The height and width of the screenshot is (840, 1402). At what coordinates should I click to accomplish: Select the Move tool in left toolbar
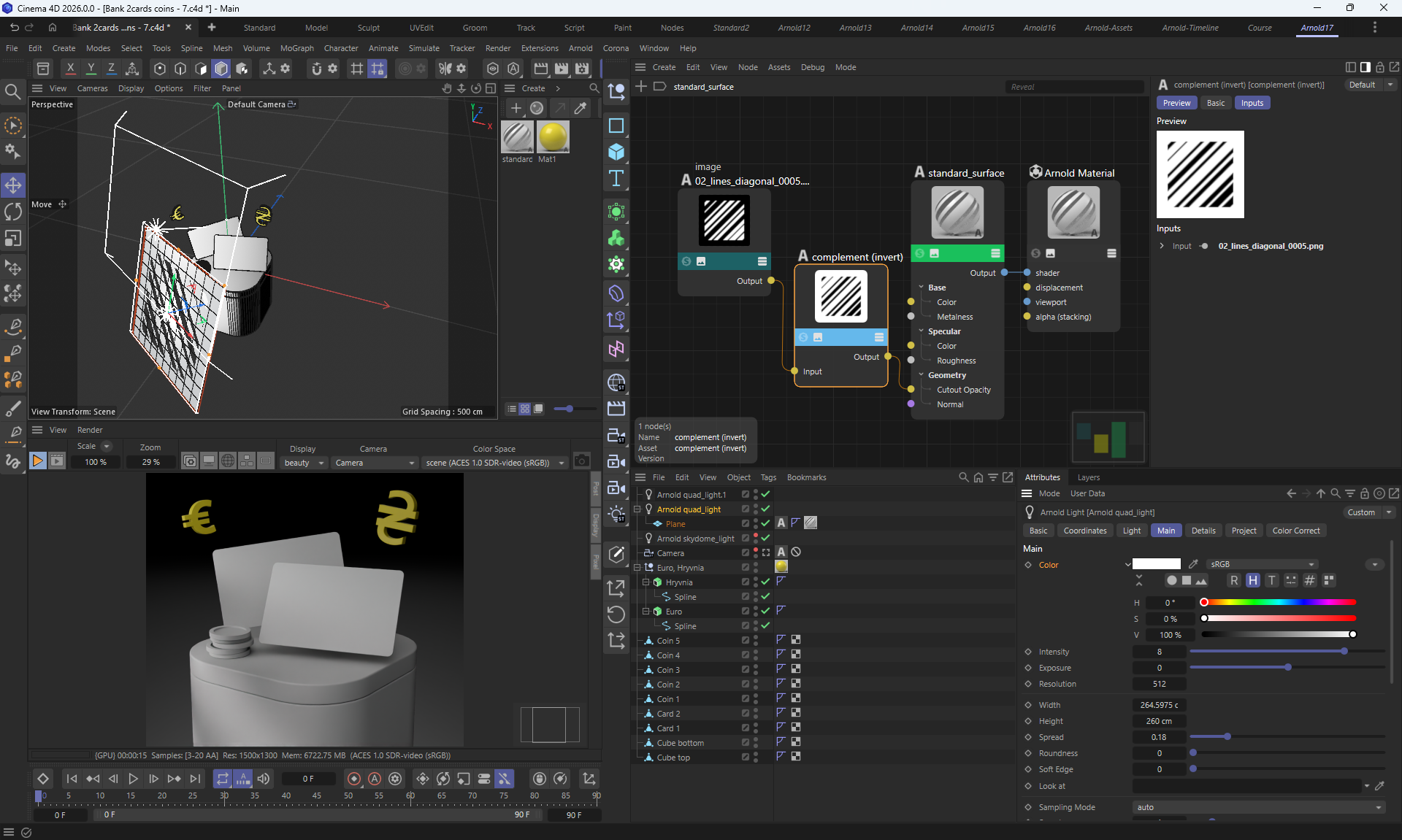13,185
